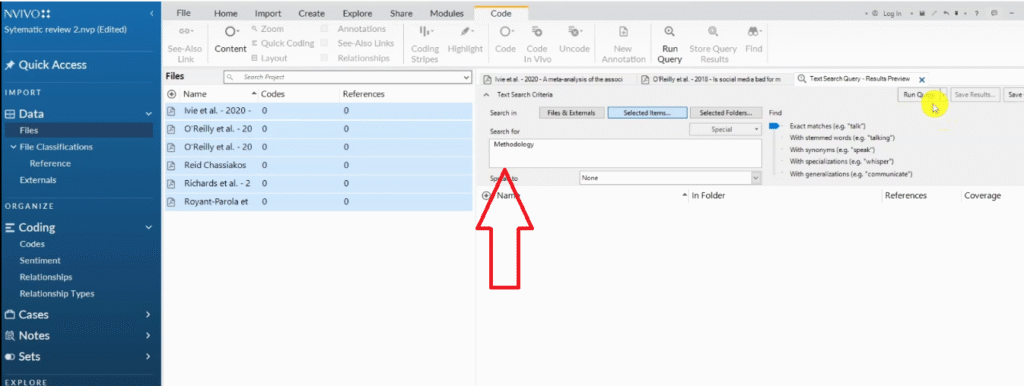Click the Code ribbon button

click(x=505, y=40)
